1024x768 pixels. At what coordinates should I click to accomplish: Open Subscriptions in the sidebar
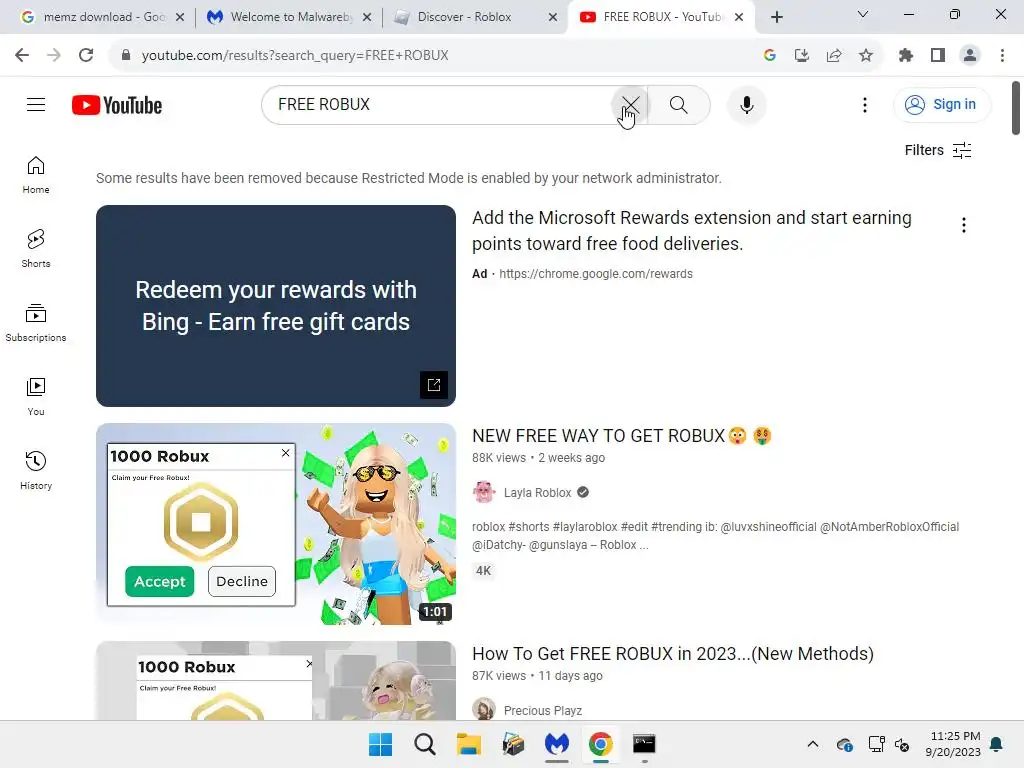36,323
